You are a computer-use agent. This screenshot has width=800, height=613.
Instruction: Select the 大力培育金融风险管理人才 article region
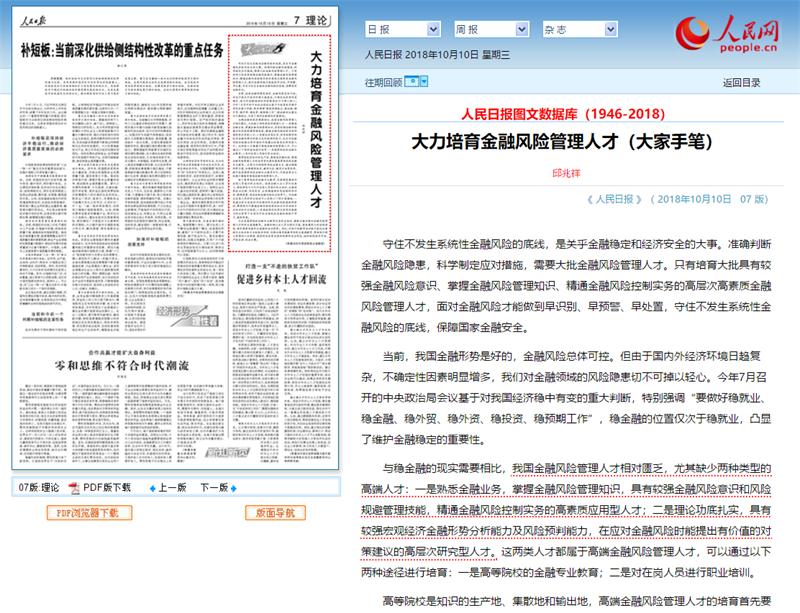click(280, 143)
